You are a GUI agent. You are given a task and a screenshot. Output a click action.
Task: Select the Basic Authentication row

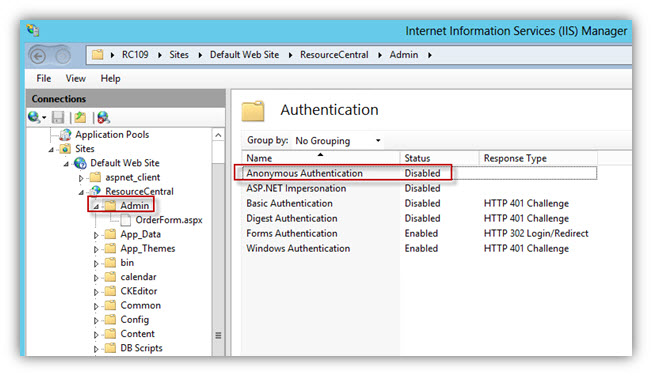(x=419, y=203)
